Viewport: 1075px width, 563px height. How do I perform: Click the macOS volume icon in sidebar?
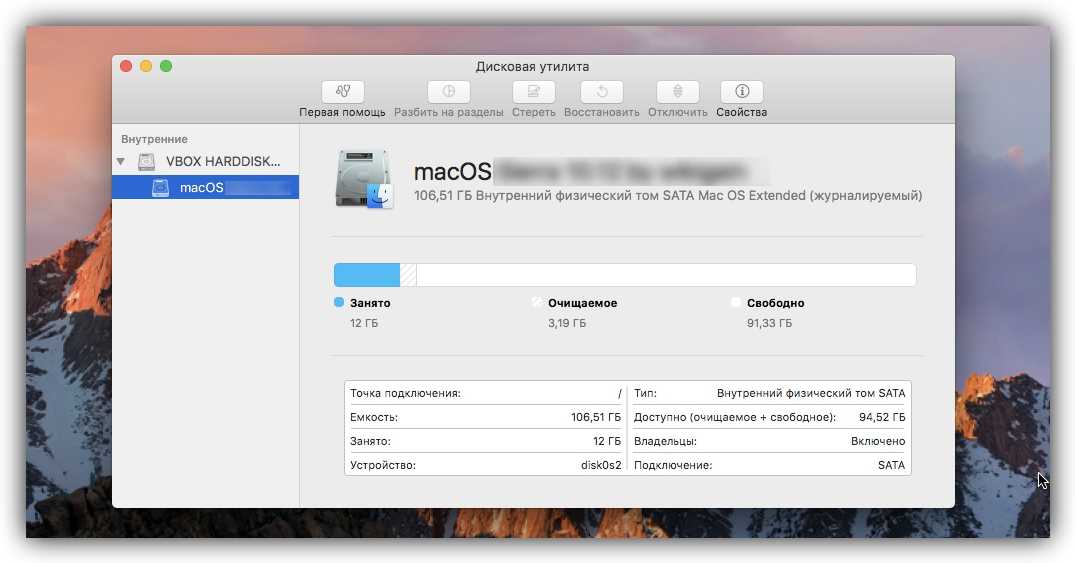[160, 188]
